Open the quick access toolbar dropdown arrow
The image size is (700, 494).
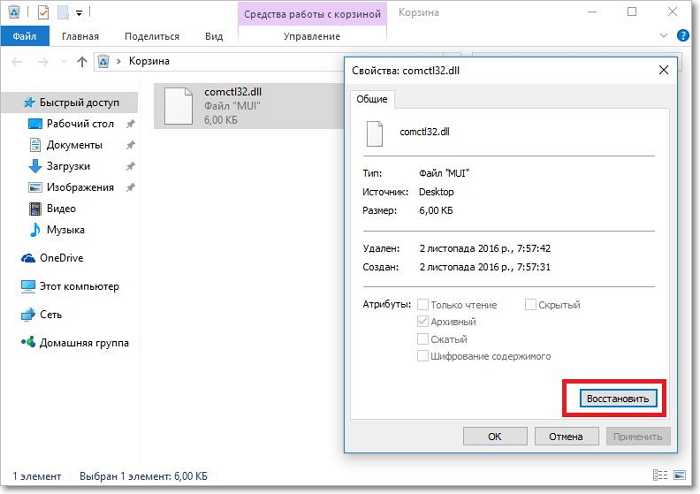pos(79,13)
